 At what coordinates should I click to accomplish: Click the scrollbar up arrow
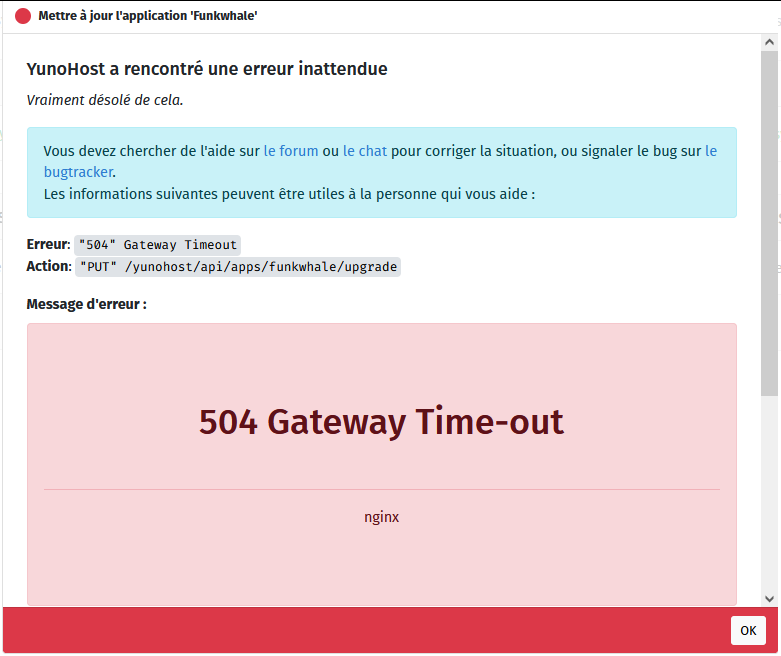769,42
